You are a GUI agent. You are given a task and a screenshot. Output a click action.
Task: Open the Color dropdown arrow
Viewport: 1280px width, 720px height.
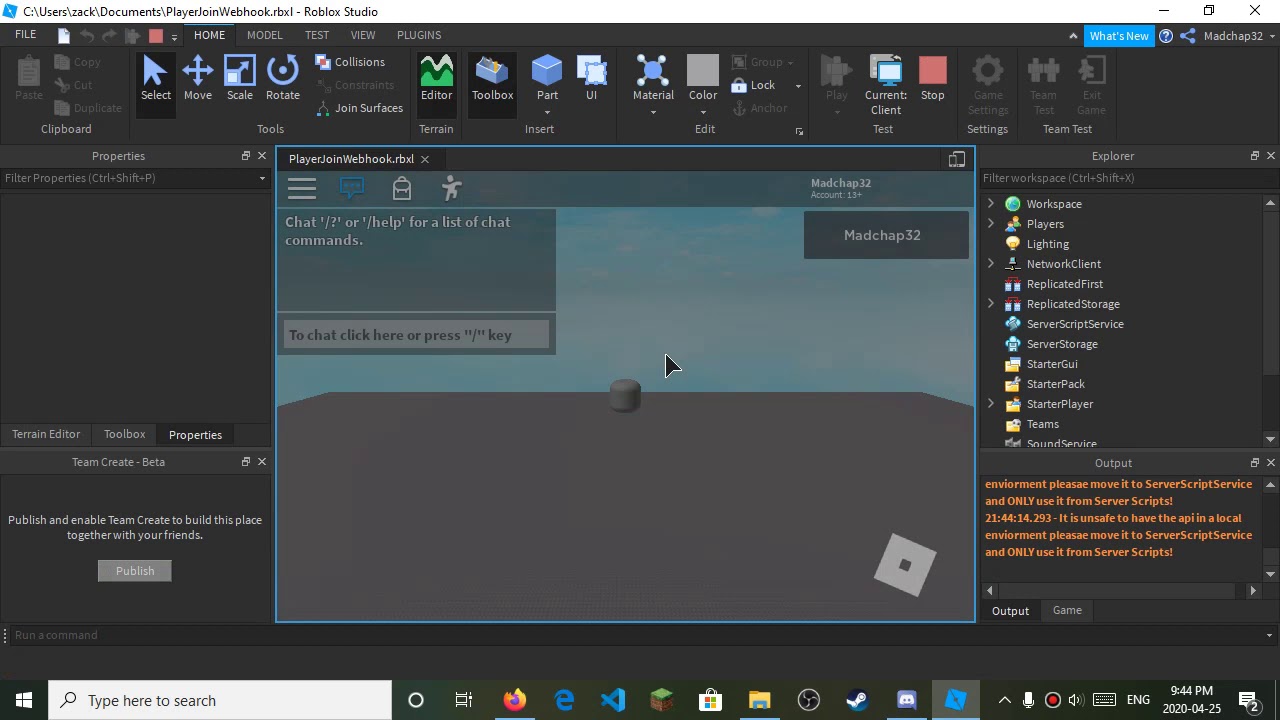[703, 112]
